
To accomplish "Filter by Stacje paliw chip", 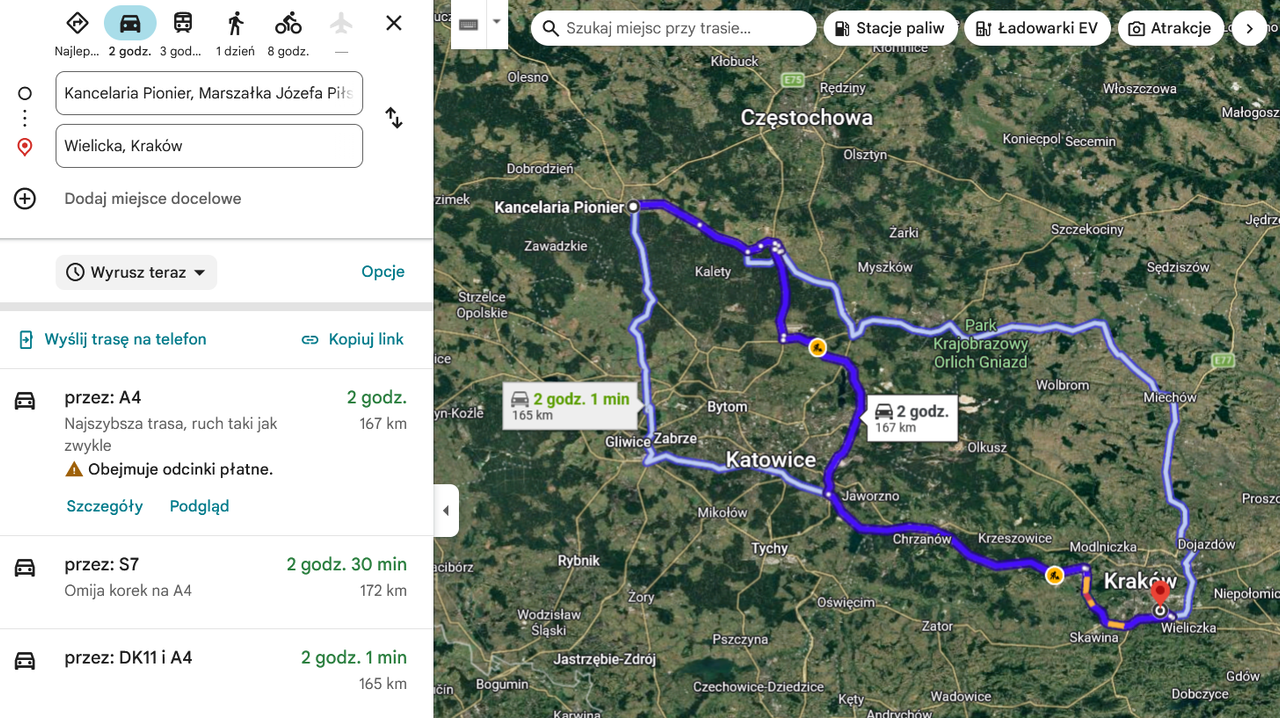I will pyautogui.click(x=890, y=29).
